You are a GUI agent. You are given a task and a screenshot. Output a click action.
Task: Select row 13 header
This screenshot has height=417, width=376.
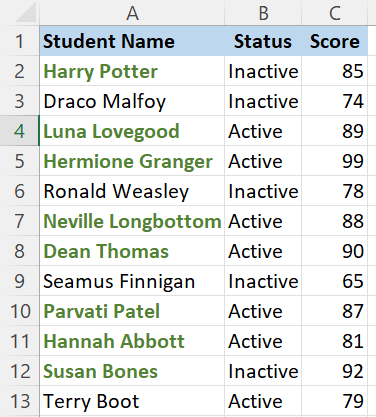click(x=20, y=401)
